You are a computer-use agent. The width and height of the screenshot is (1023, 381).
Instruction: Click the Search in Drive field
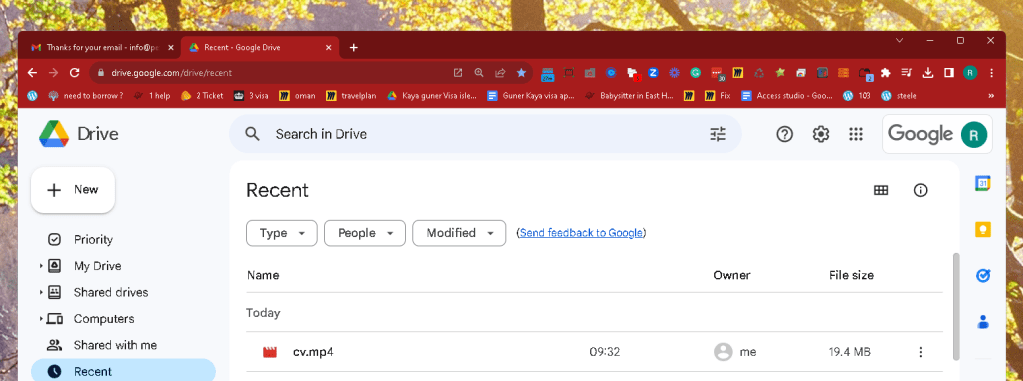[485, 134]
